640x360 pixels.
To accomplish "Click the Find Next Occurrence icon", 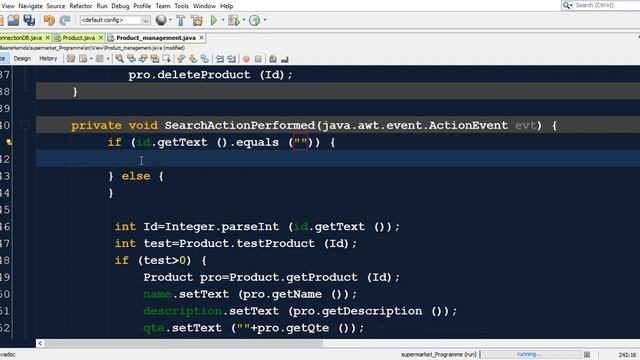I will click(x=143, y=59).
